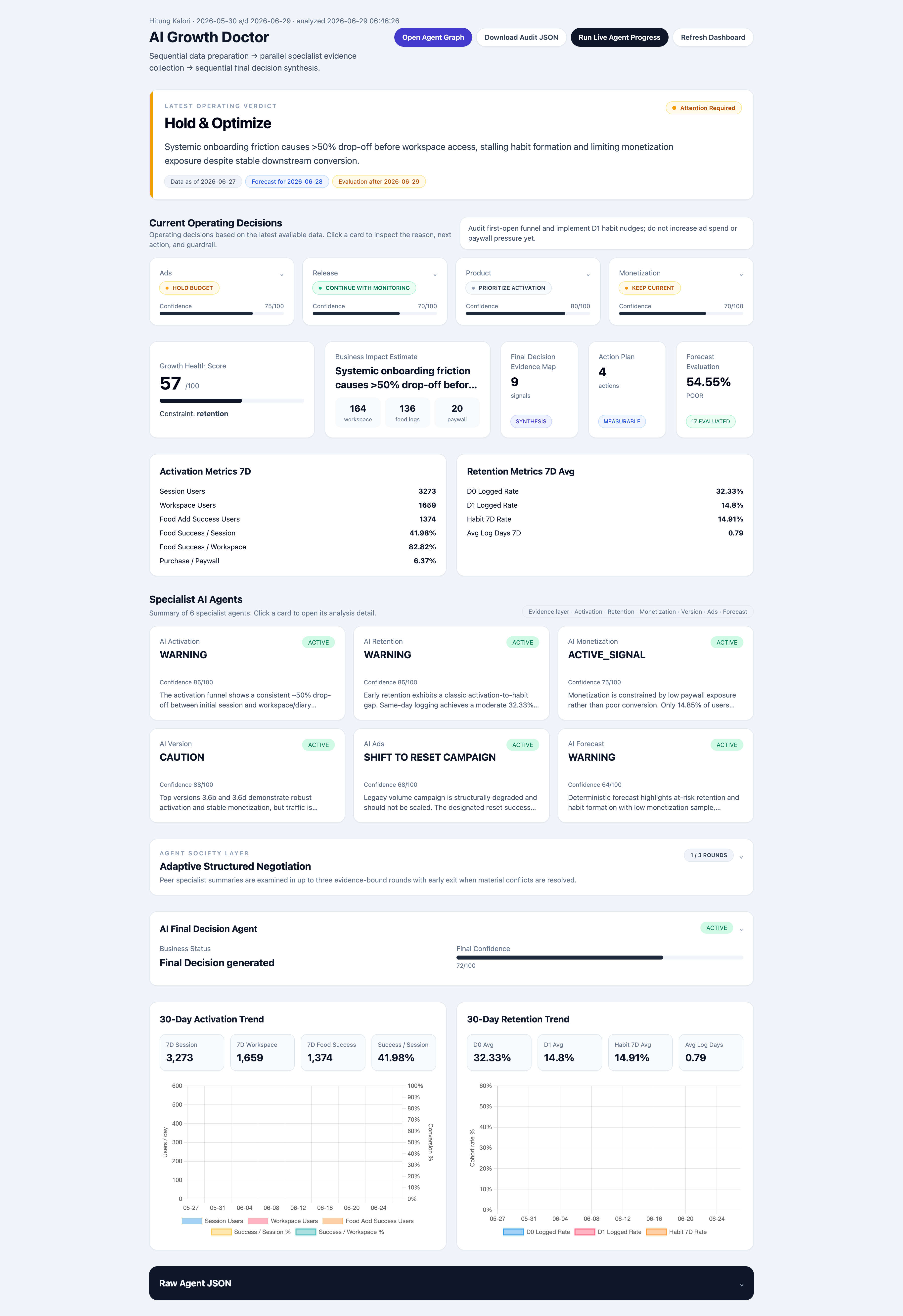The width and height of the screenshot is (903, 1316).
Task: Expand the Release decision card chevron
Action: coord(435,275)
